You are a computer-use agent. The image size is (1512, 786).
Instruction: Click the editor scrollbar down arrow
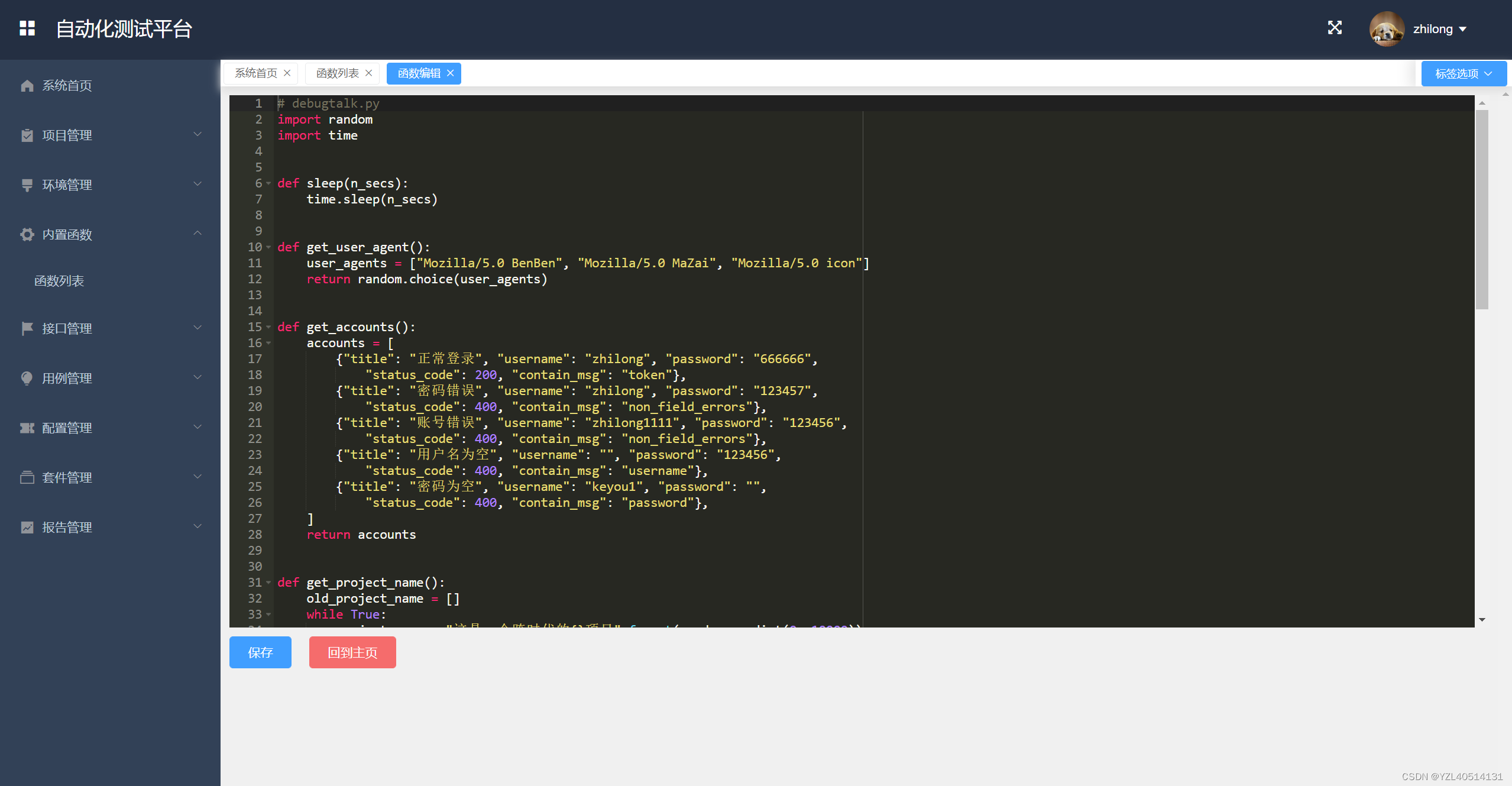click(x=1482, y=620)
